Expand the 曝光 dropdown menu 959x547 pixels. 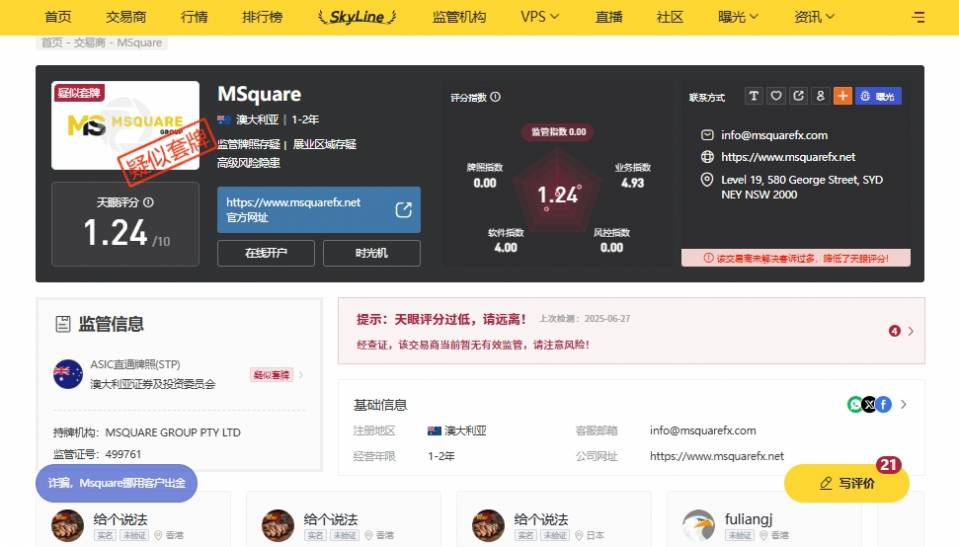(x=738, y=17)
